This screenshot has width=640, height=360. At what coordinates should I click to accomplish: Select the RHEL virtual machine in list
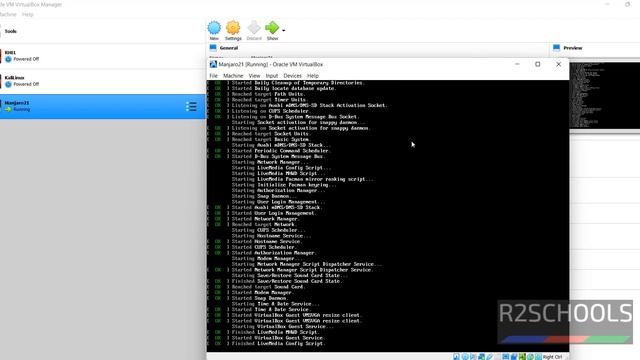(102, 56)
